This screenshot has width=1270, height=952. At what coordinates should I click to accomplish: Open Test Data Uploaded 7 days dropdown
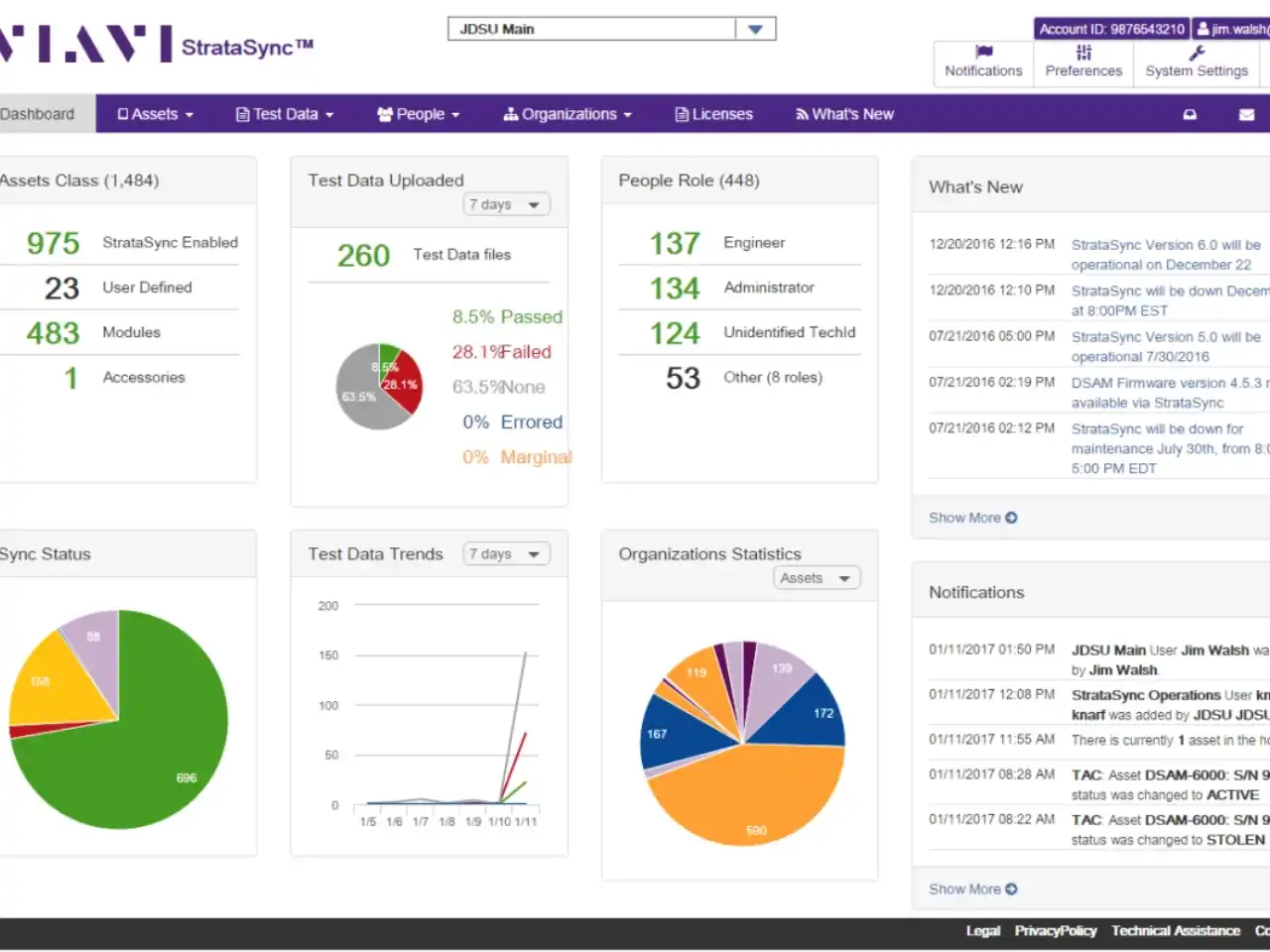506,205
